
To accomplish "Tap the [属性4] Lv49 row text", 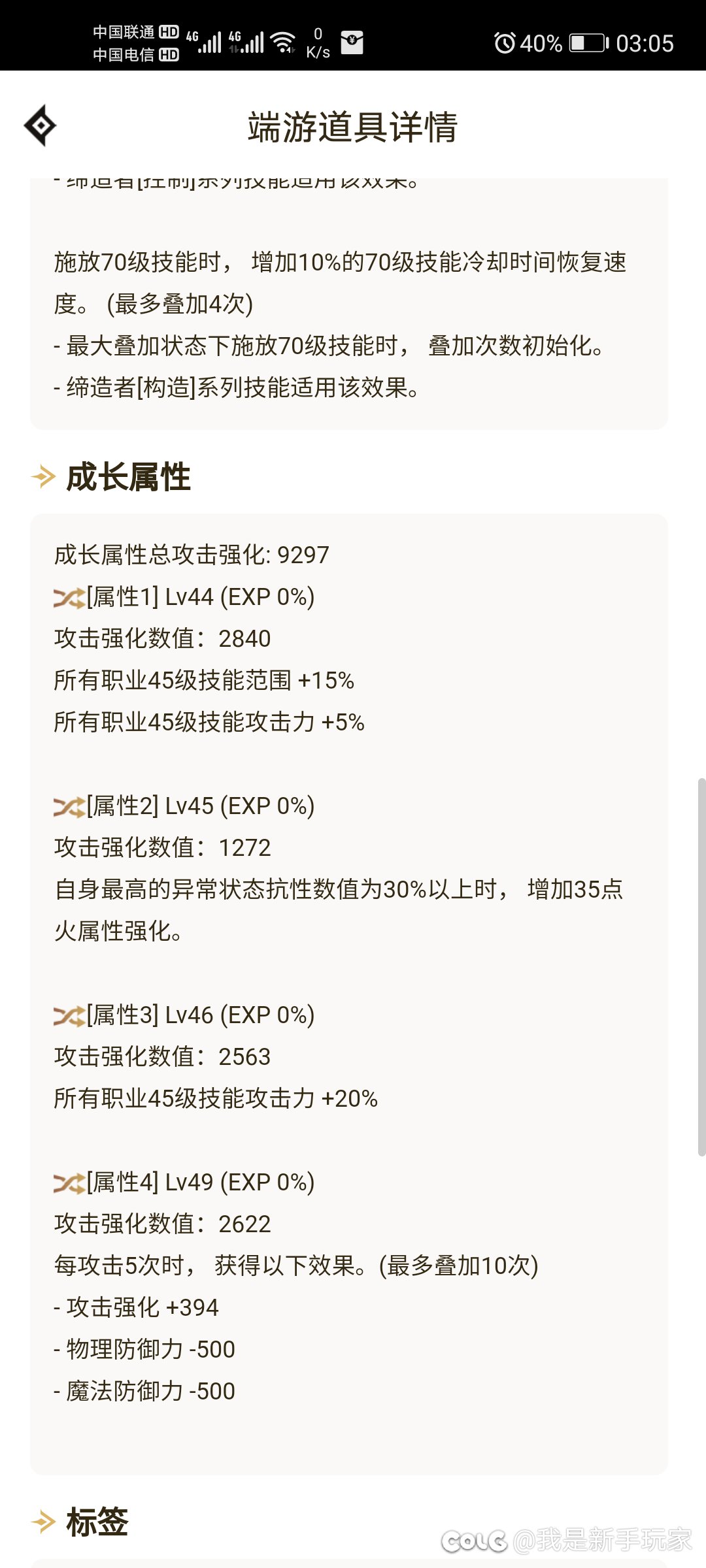I will pyautogui.click(x=201, y=1183).
